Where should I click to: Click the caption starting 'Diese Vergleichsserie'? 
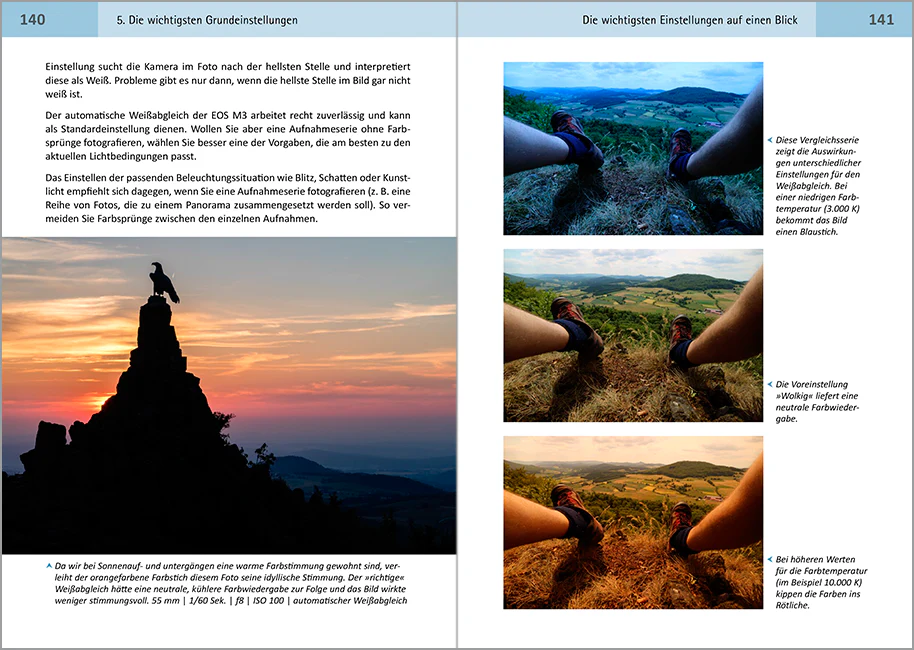[x=818, y=186]
